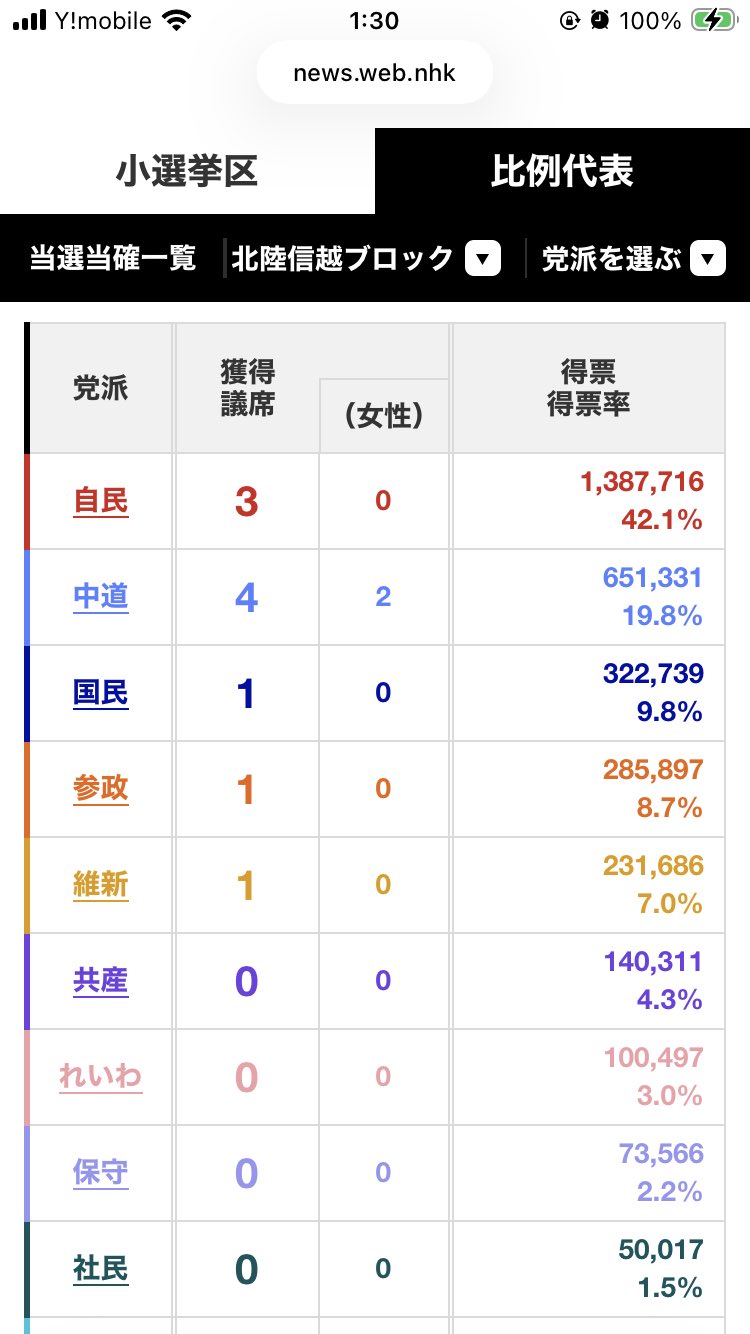Open the 保守 party link

[x=101, y=1173]
